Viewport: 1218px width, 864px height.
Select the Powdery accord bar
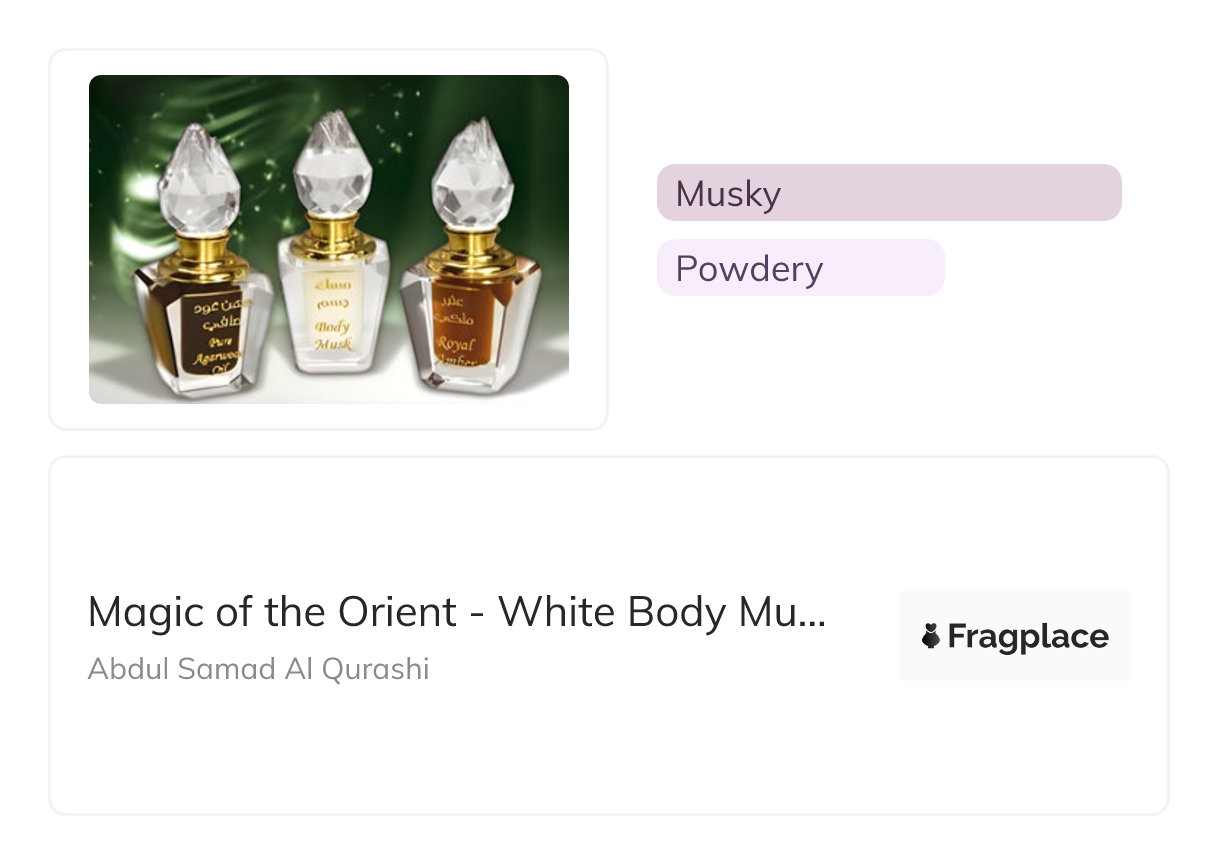click(x=800, y=268)
